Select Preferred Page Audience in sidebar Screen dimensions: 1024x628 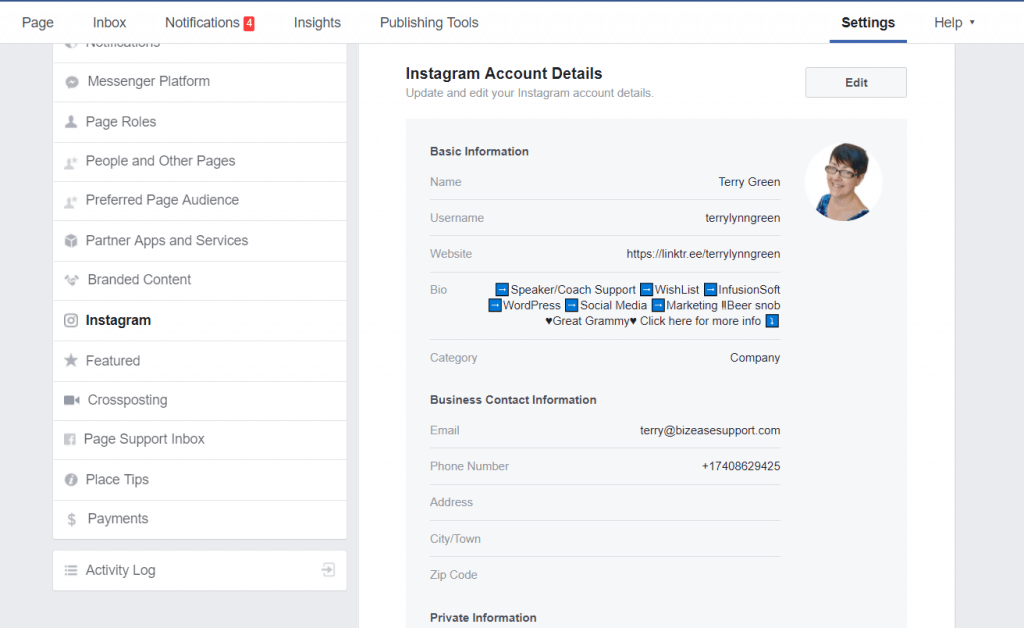pyautogui.click(x=162, y=200)
